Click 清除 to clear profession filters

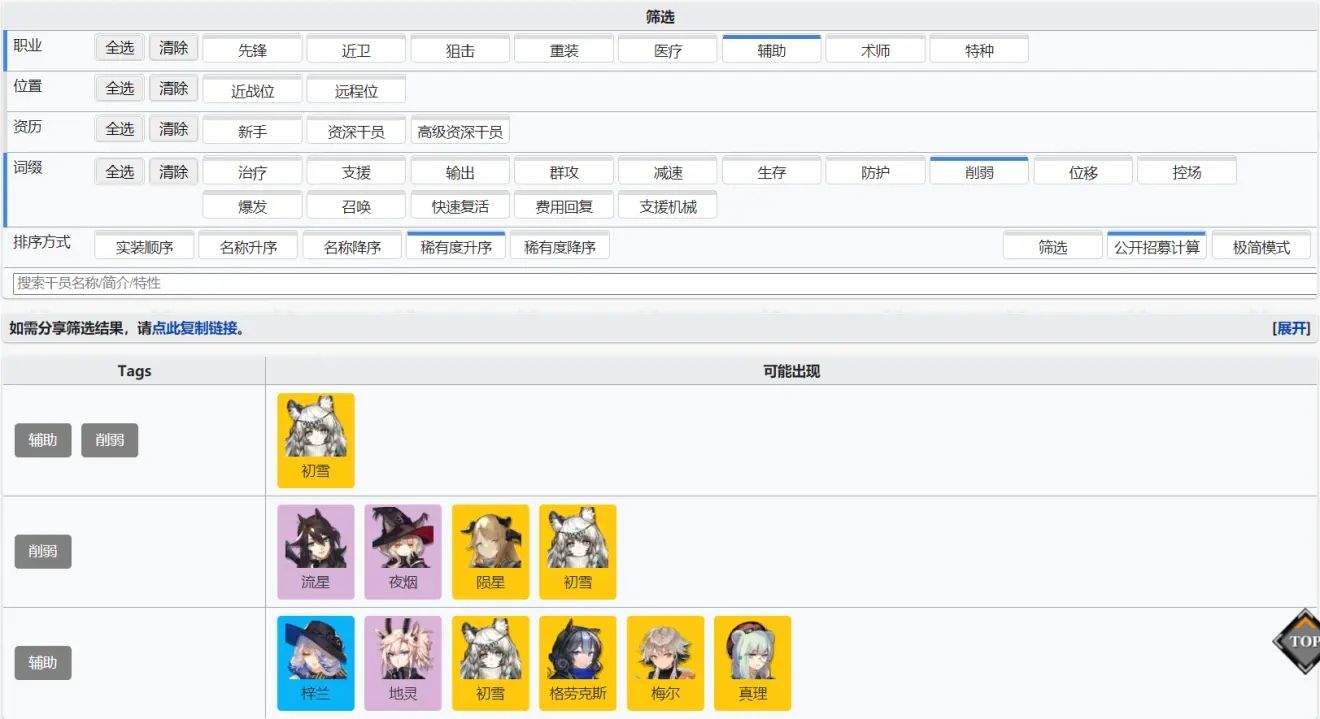[x=172, y=47]
